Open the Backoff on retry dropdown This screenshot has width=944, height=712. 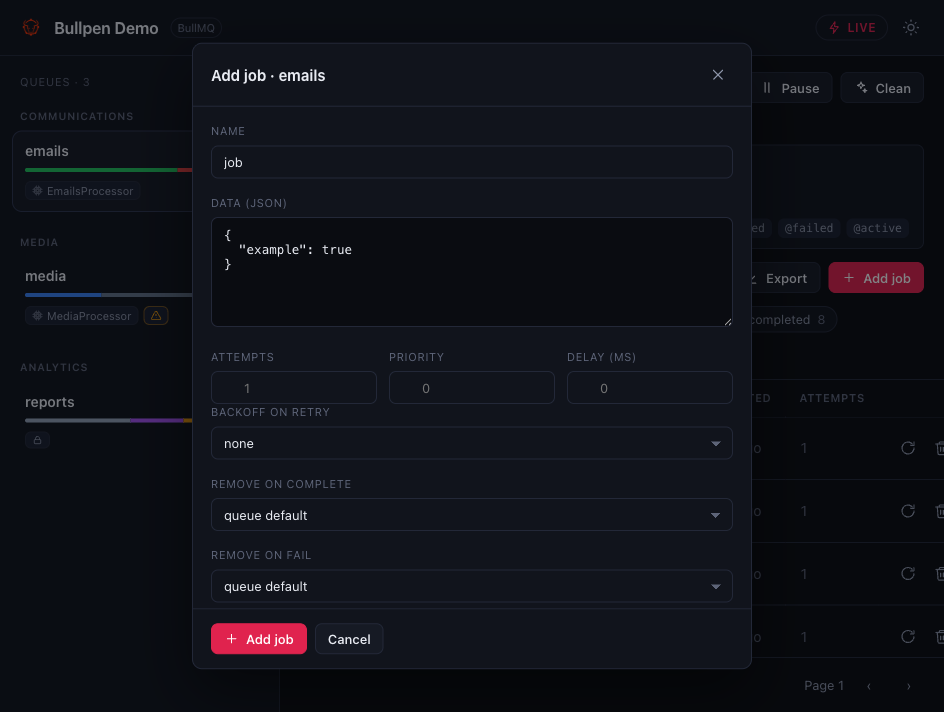click(471, 444)
